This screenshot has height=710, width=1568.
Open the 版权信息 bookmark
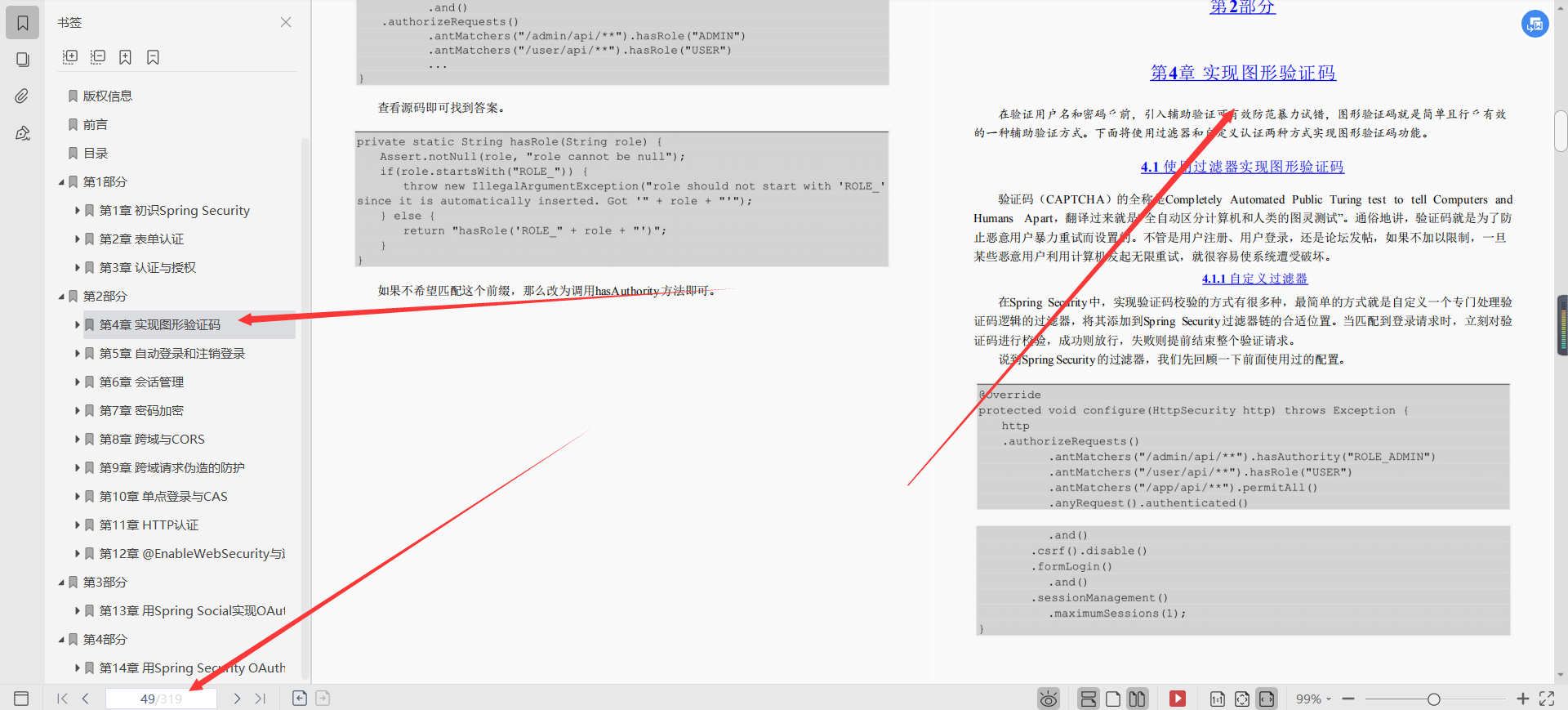coord(107,96)
